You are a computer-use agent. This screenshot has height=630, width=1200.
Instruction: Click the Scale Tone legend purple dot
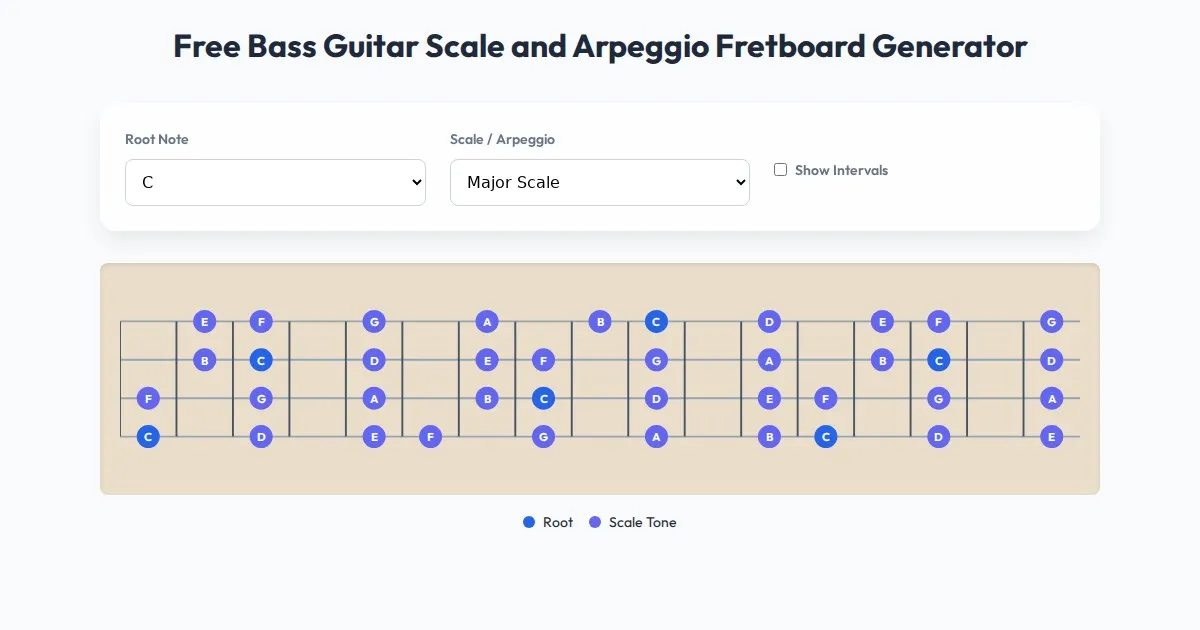click(595, 522)
